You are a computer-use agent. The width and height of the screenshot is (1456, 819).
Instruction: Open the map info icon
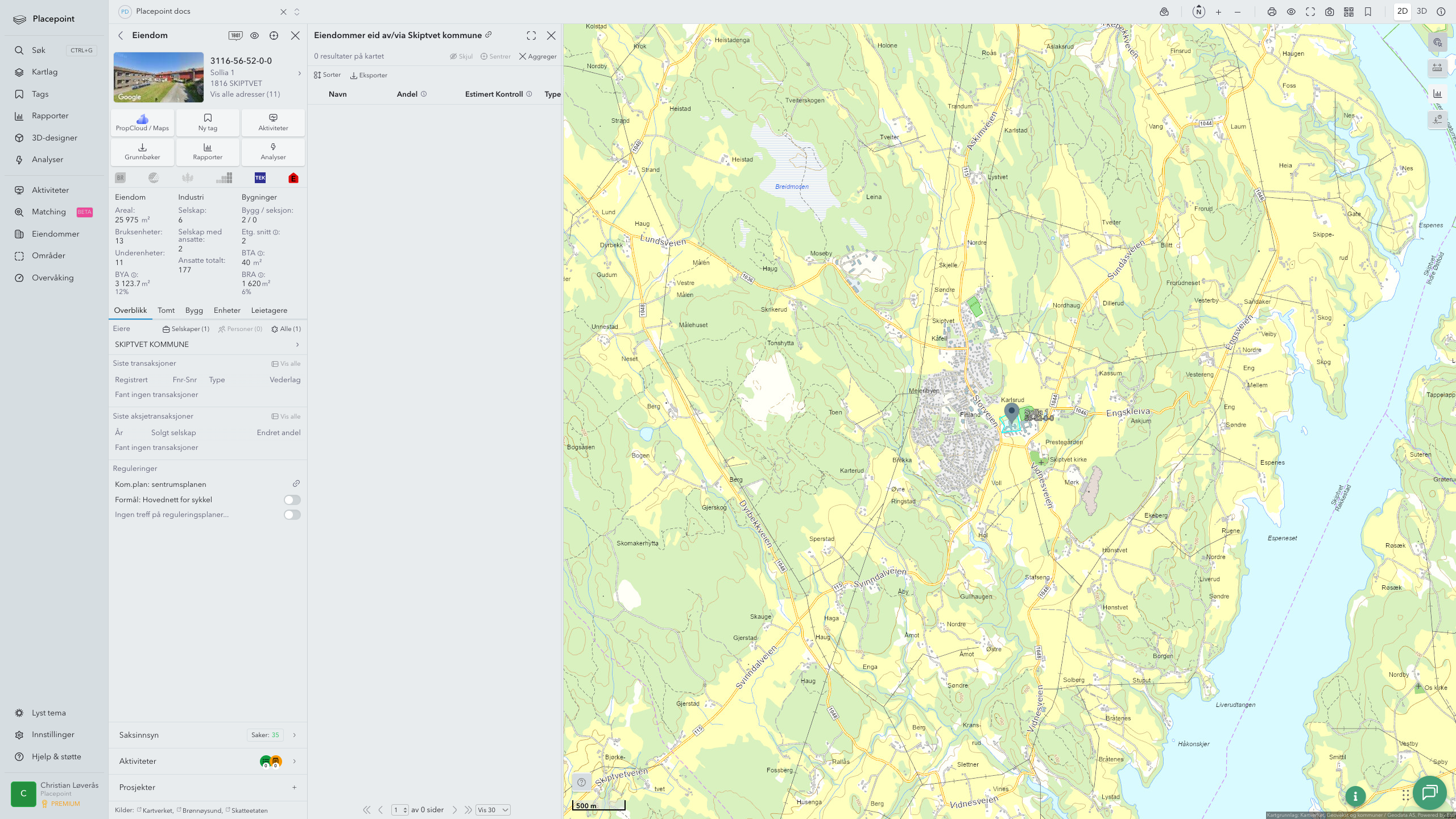coord(1441,11)
